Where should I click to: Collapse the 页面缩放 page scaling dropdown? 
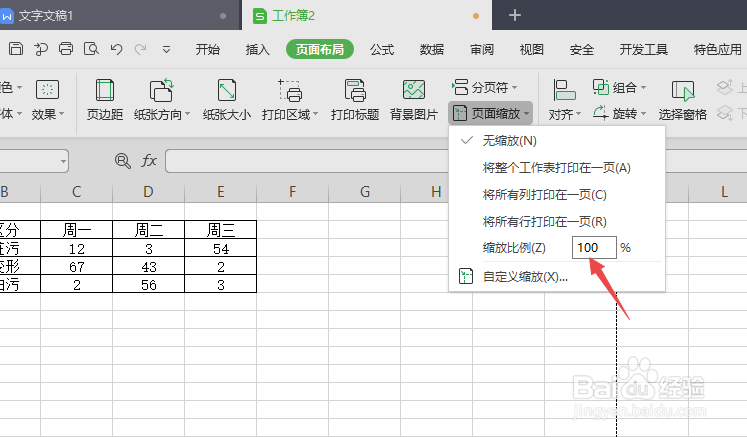pyautogui.click(x=491, y=113)
